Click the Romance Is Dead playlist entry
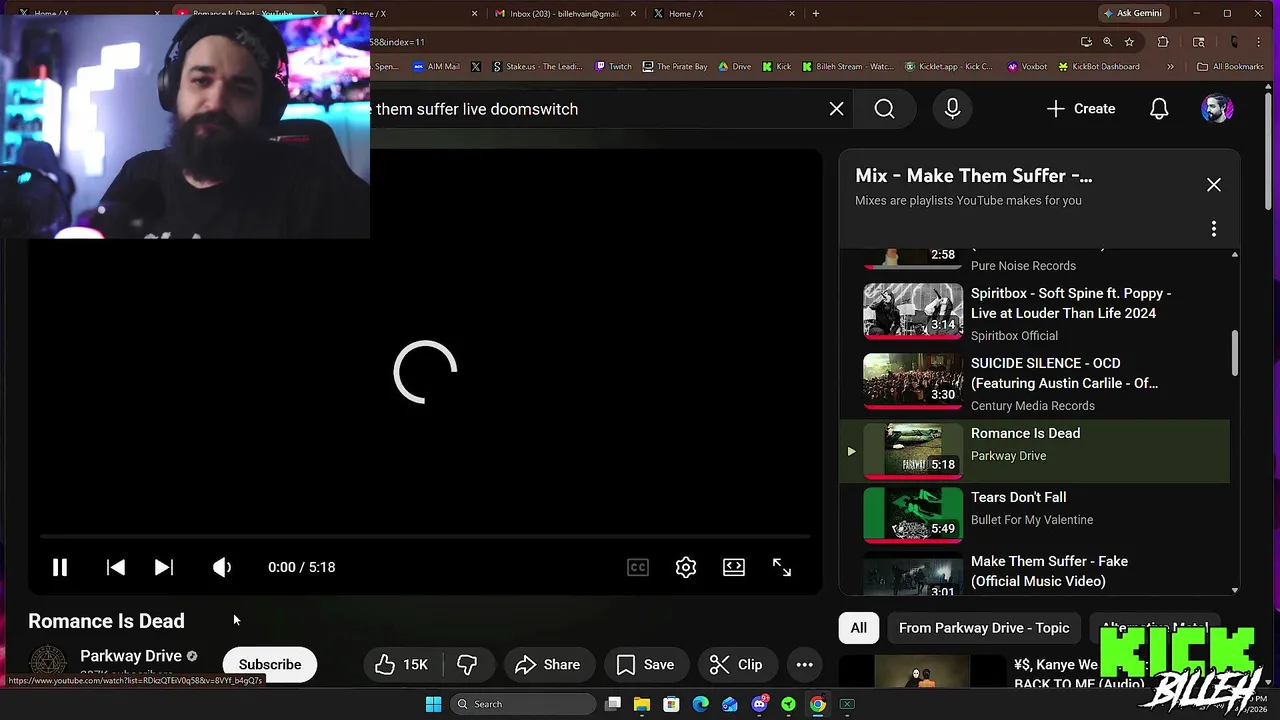The height and width of the screenshot is (720, 1280). coord(1036,451)
